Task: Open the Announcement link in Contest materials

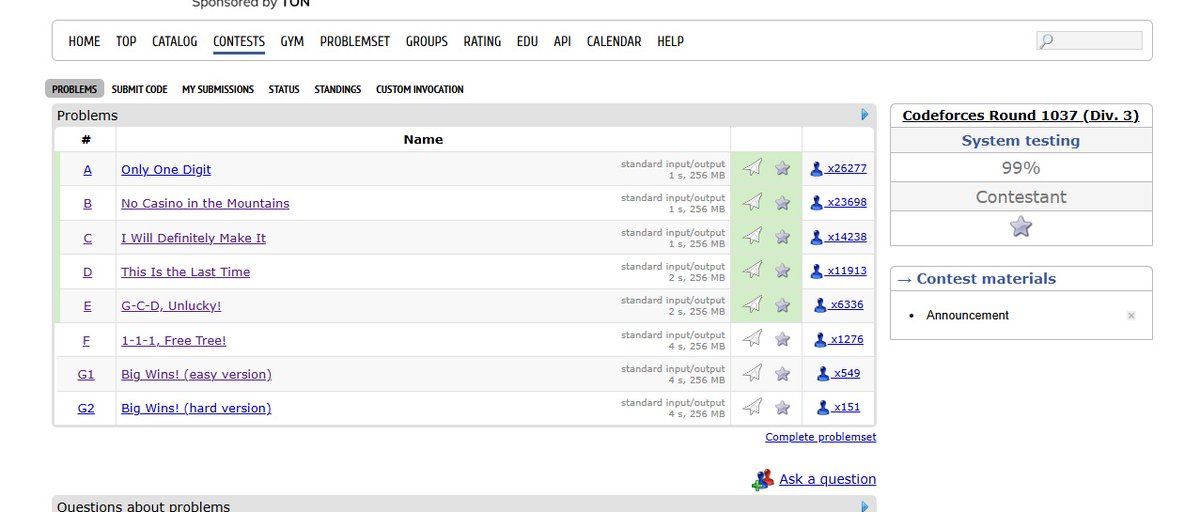Action: 967,315
